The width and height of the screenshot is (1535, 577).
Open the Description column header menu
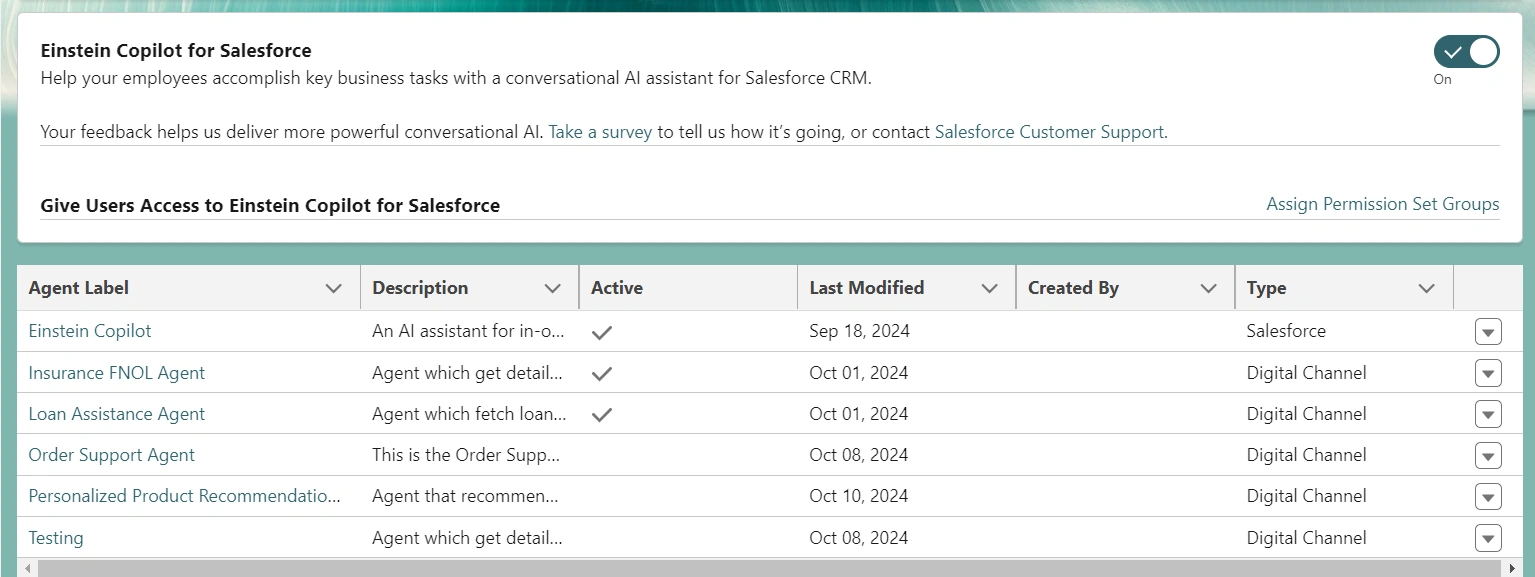[553, 288]
